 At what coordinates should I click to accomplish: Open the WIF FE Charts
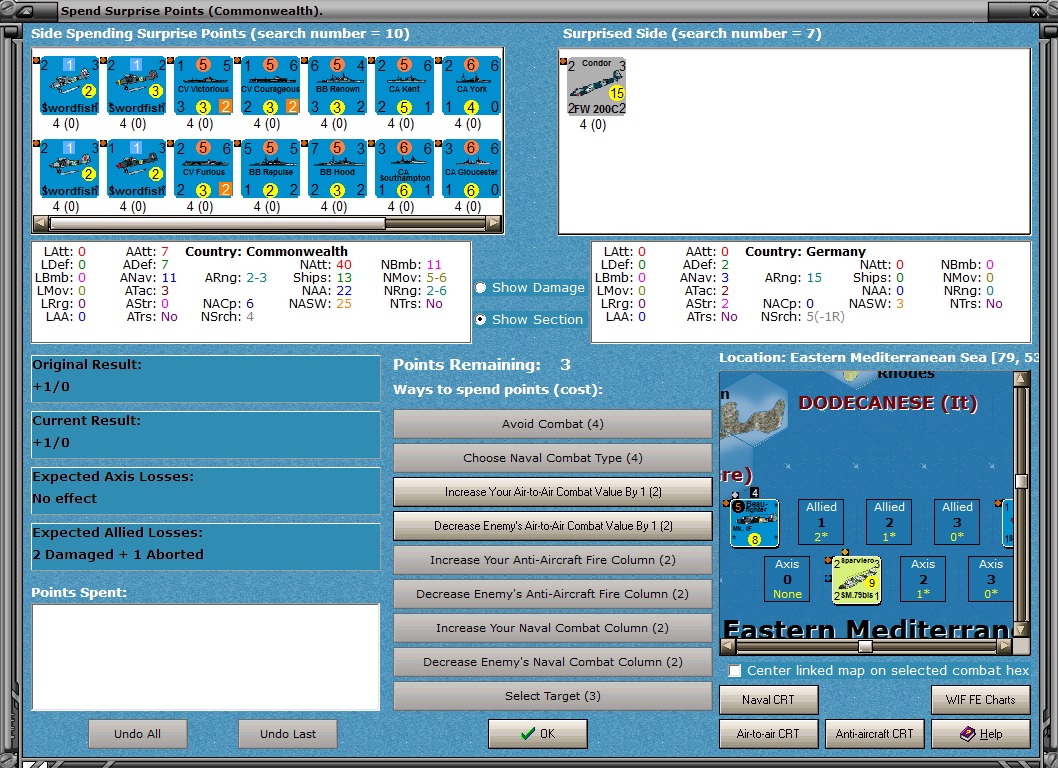pos(980,700)
